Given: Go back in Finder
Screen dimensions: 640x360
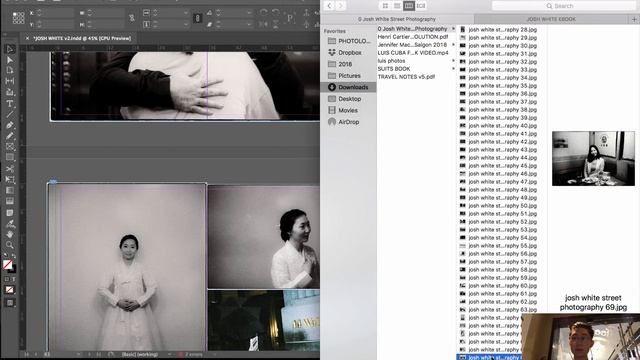Looking at the screenshot, I should click(329, 6).
